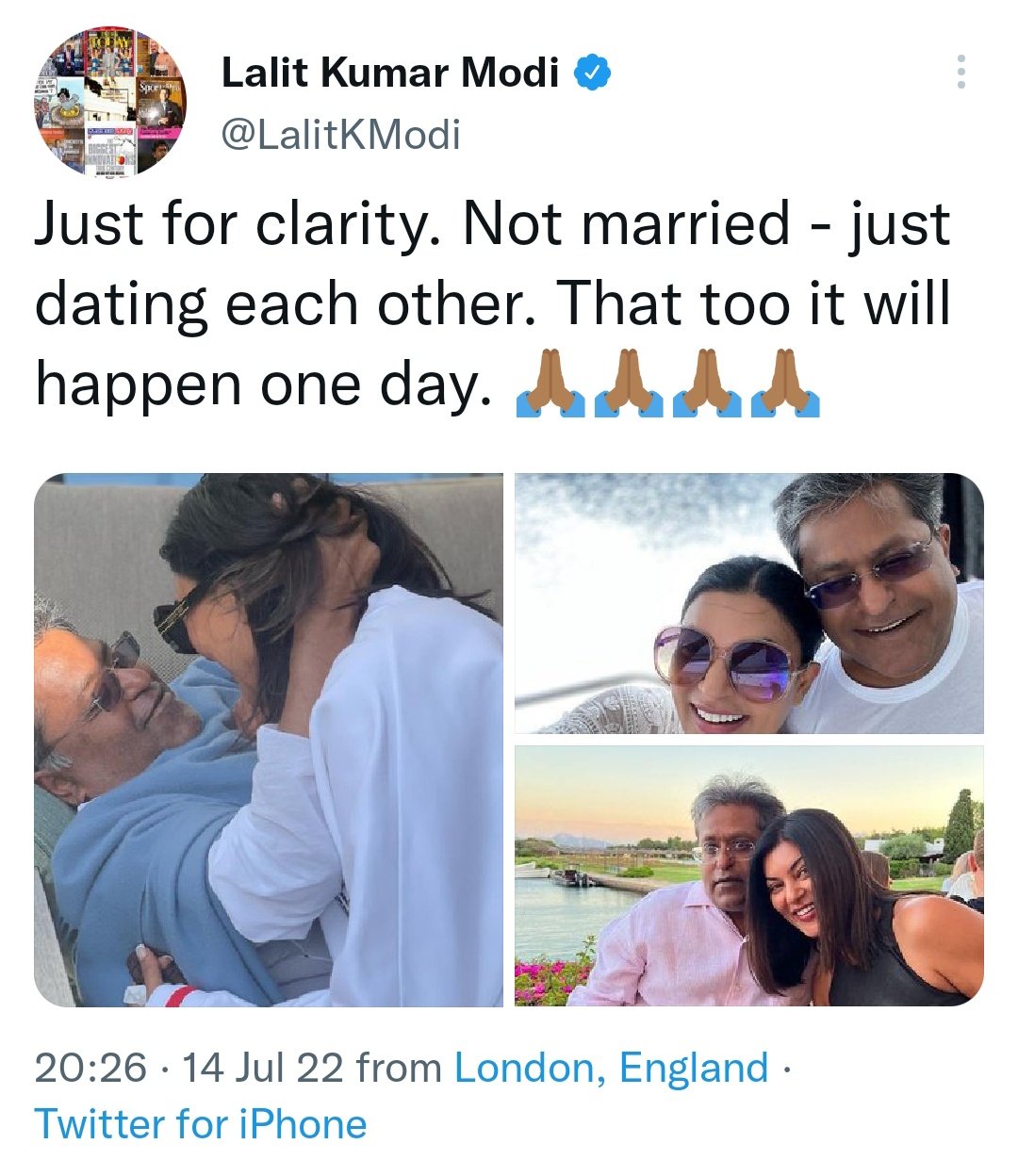Image resolution: width=1018 pixels, height=1176 pixels.
Task: Open the London, England location link
Action: pos(611,1068)
